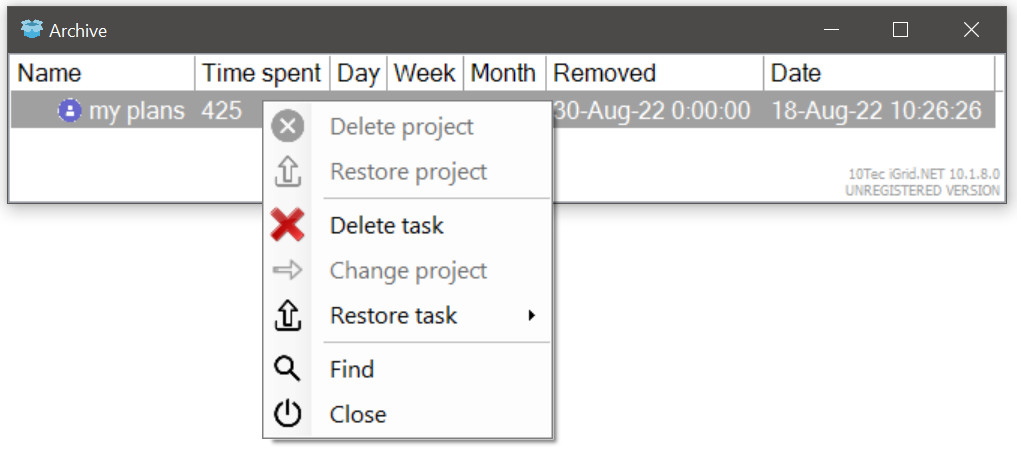Maximize the Archive window
The image size is (1017, 453).
click(900, 30)
